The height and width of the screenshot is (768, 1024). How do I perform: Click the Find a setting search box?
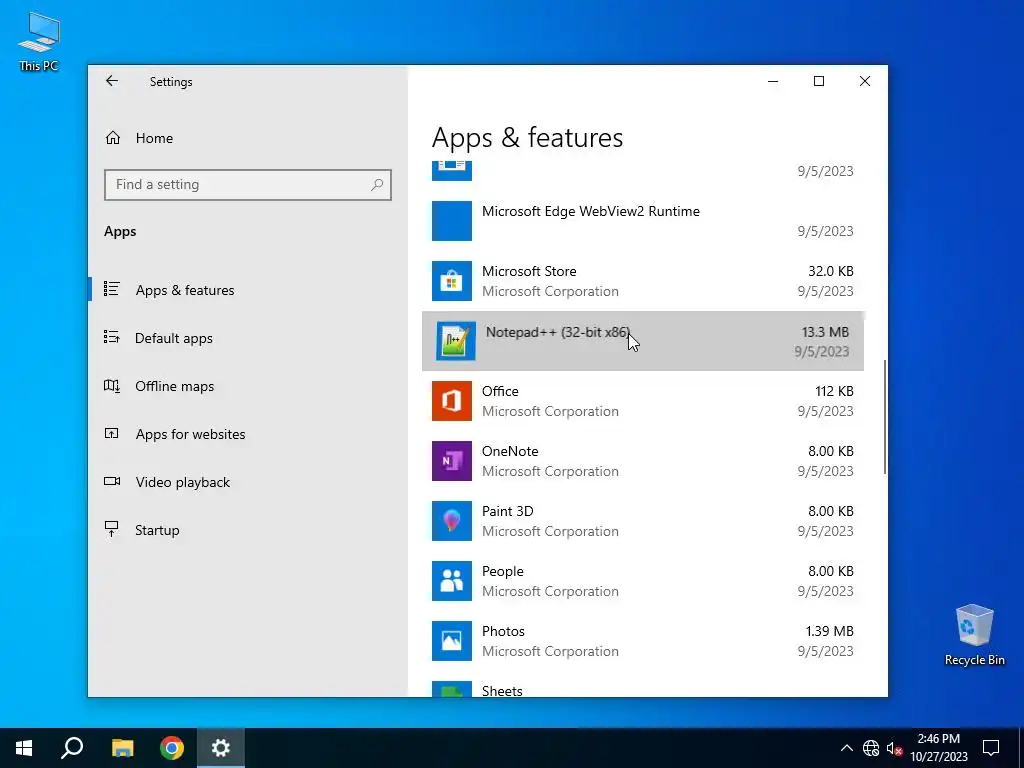coord(248,185)
